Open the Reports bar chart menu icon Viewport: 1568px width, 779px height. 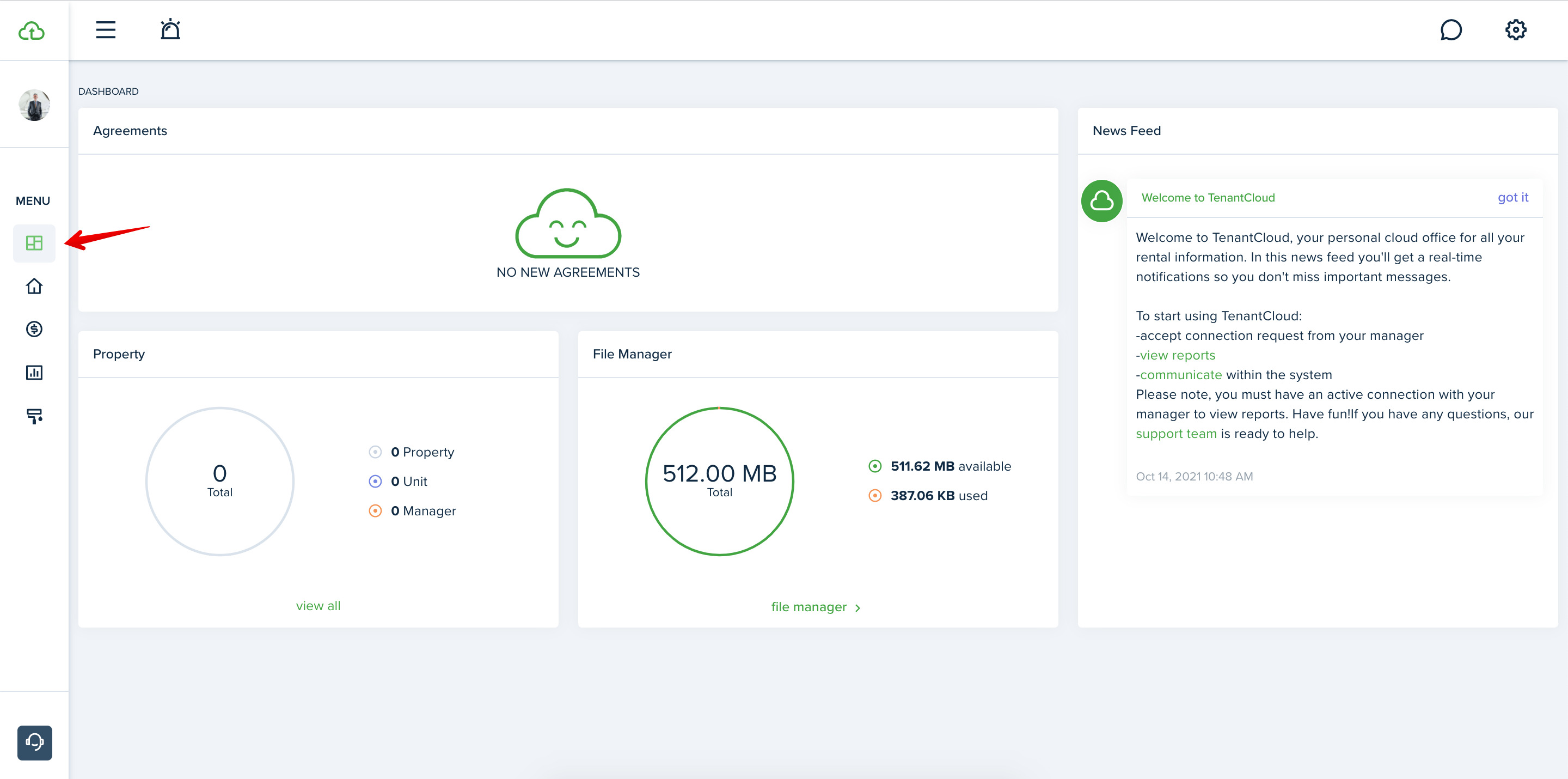(34, 373)
